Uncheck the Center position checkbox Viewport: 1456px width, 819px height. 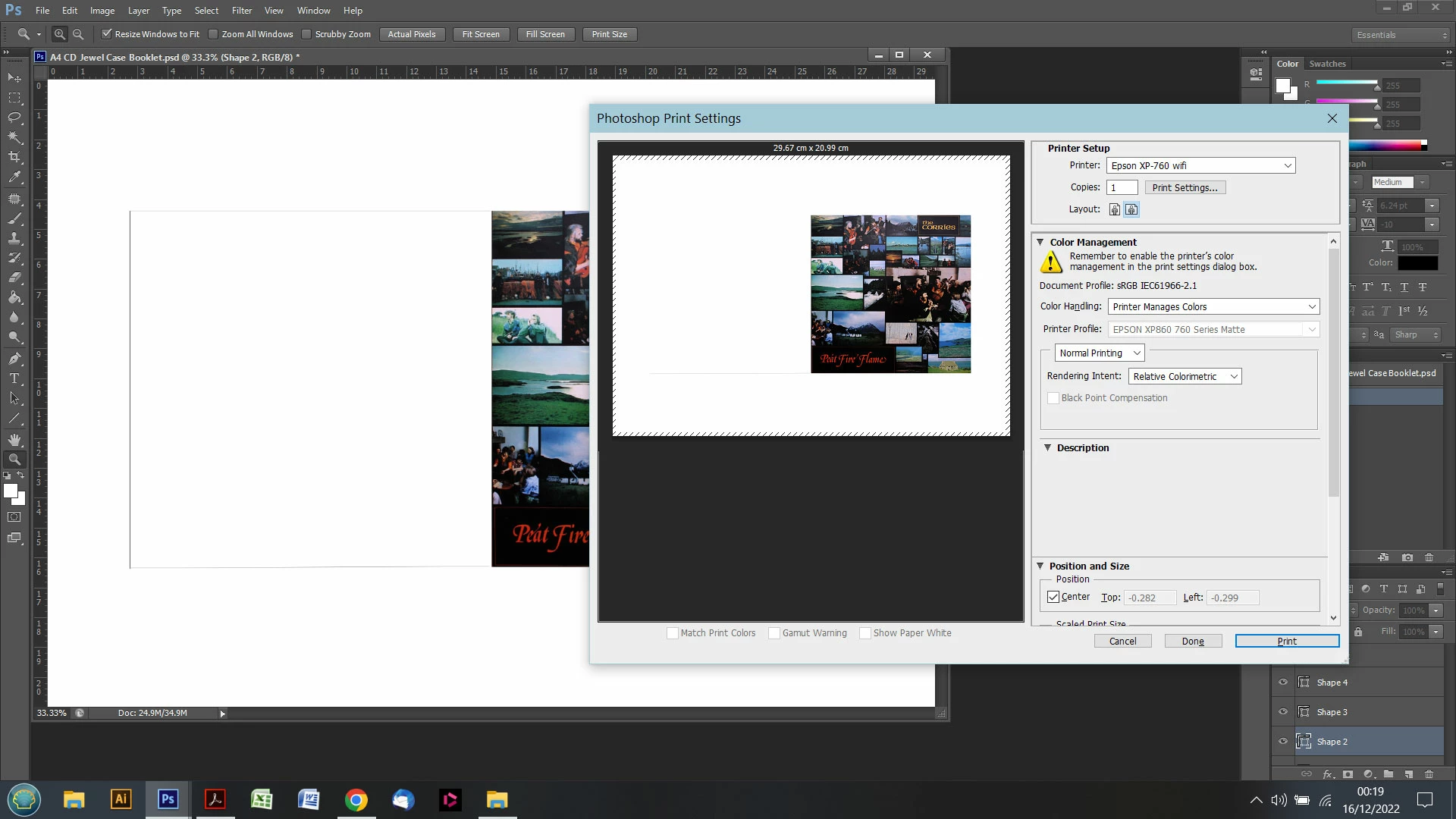(x=1053, y=597)
